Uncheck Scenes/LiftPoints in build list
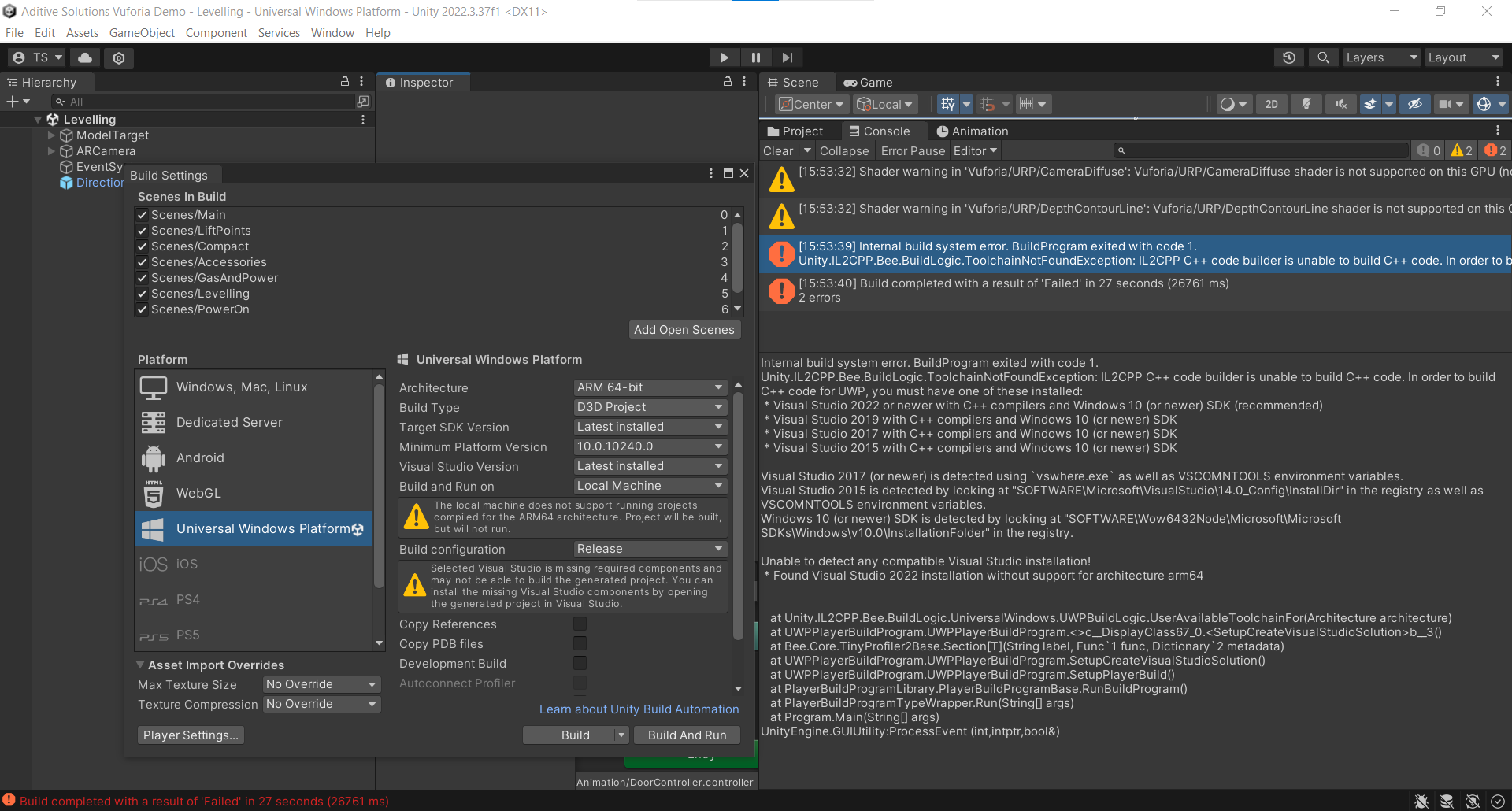 [x=143, y=231]
